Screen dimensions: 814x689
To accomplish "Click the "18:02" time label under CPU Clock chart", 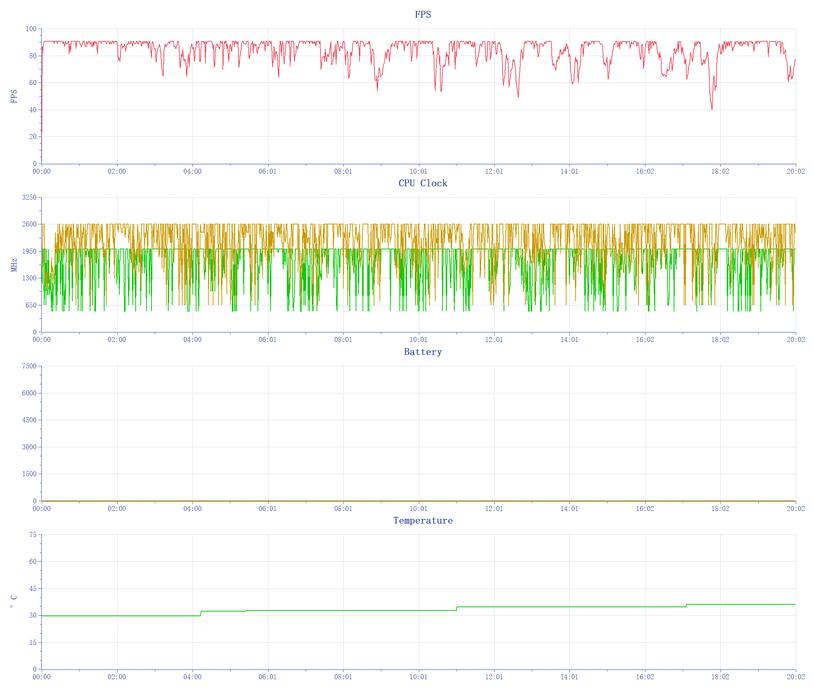I will click(x=720, y=340).
